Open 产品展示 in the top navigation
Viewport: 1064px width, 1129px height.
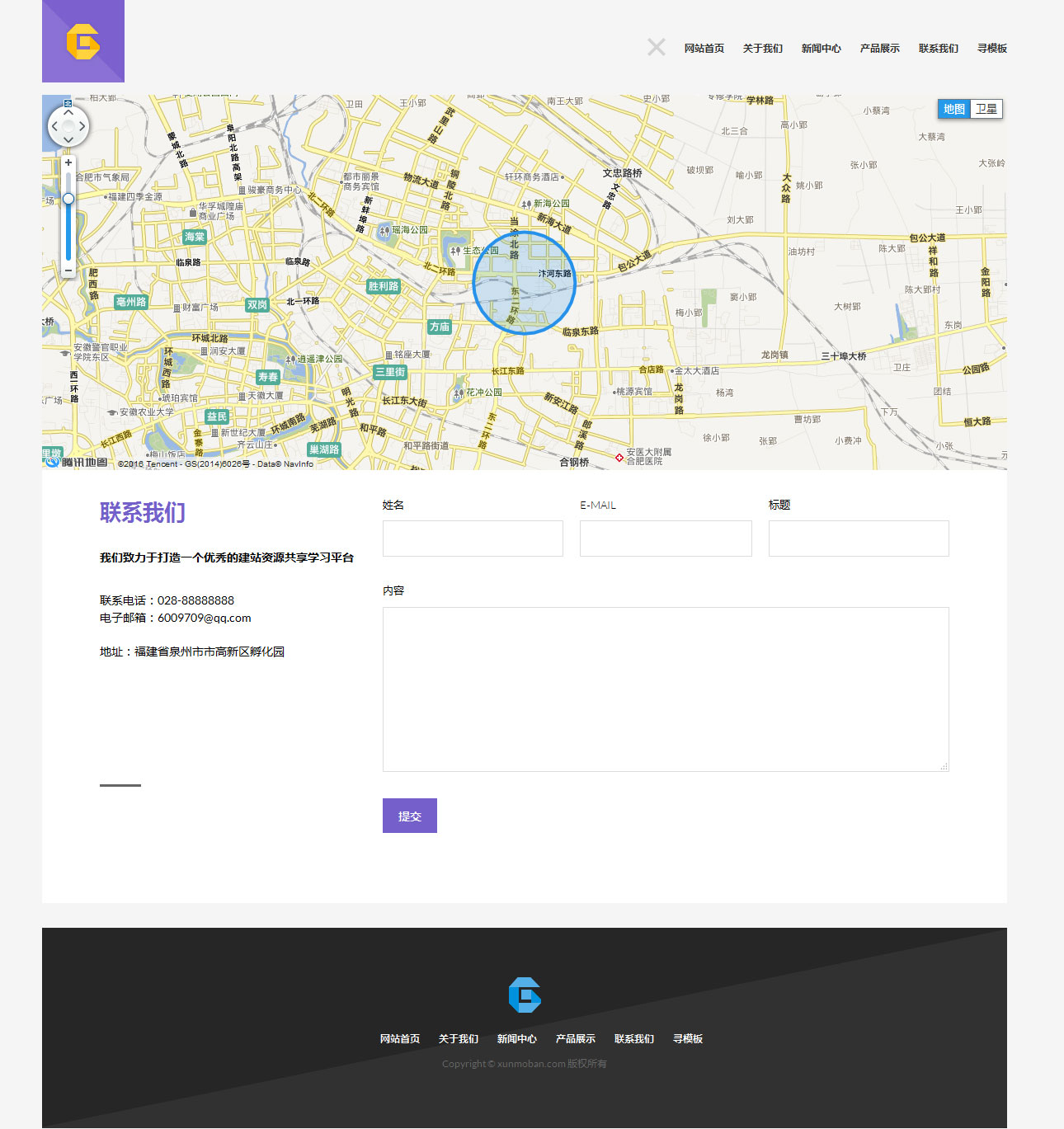click(879, 49)
